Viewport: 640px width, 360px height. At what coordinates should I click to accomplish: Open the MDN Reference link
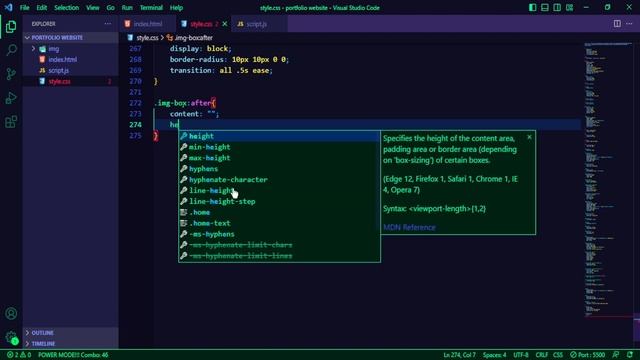point(409,227)
